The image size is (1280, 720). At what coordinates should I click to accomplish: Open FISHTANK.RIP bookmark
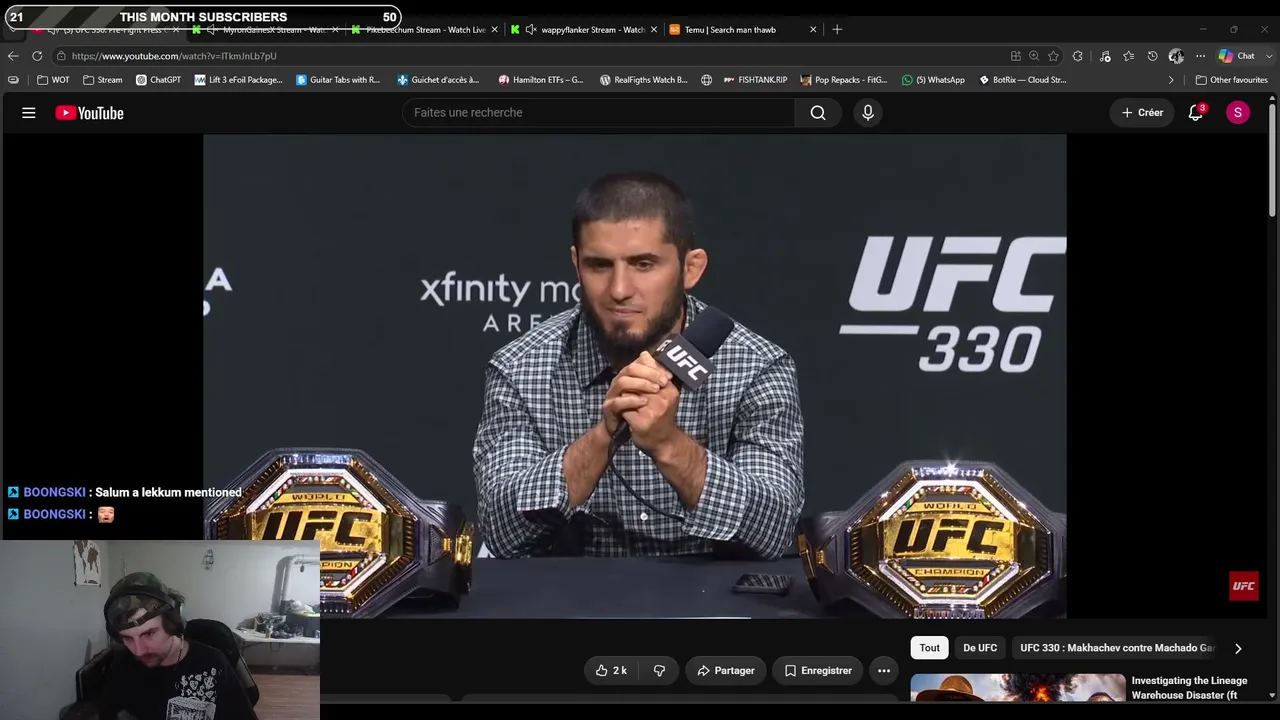pyautogui.click(x=755, y=80)
